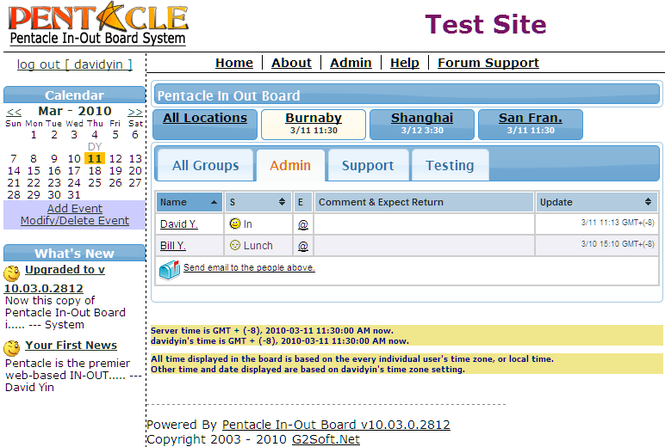Sort by the Update column
The height and width of the screenshot is (447, 665).
pyautogui.click(x=596, y=202)
